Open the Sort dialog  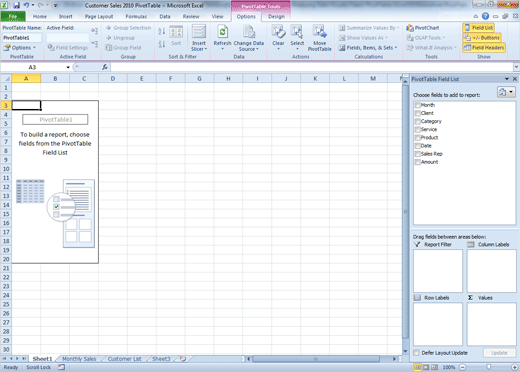(x=176, y=36)
